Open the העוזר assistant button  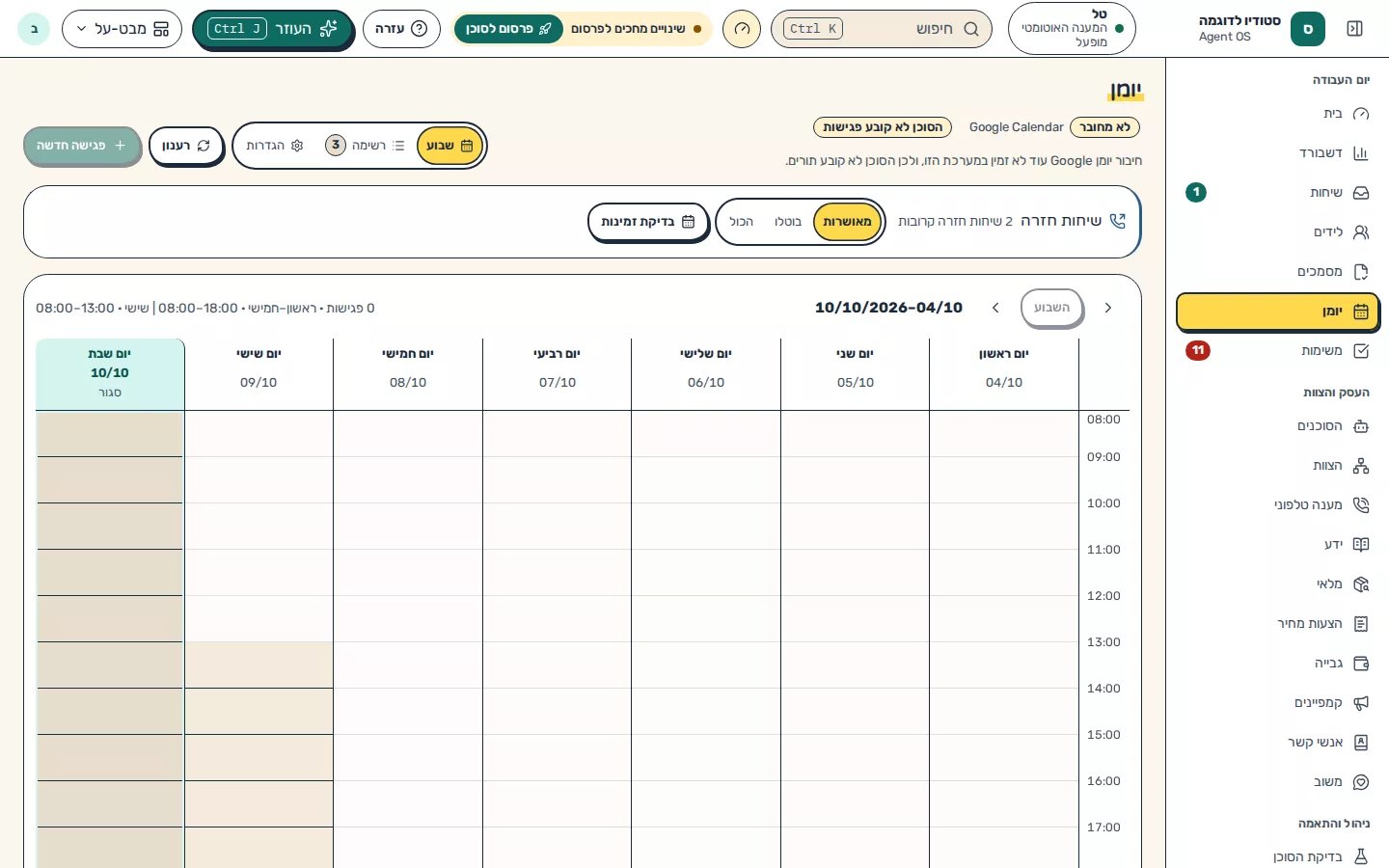(273, 29)
